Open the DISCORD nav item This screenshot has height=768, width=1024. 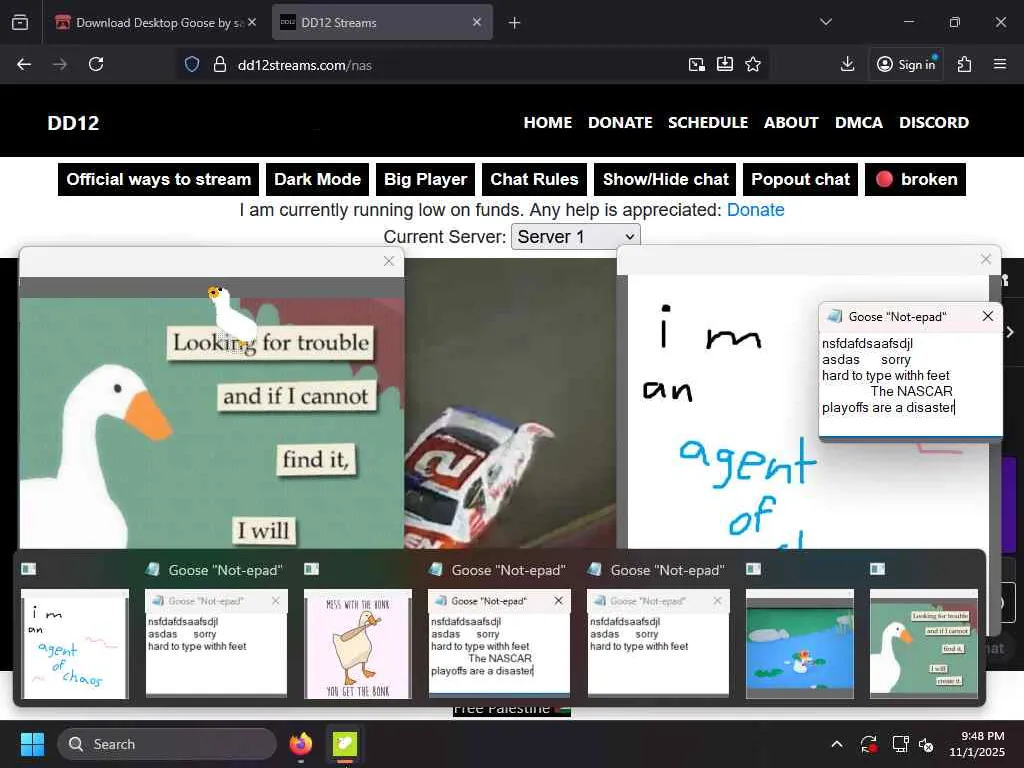point(934,123)
